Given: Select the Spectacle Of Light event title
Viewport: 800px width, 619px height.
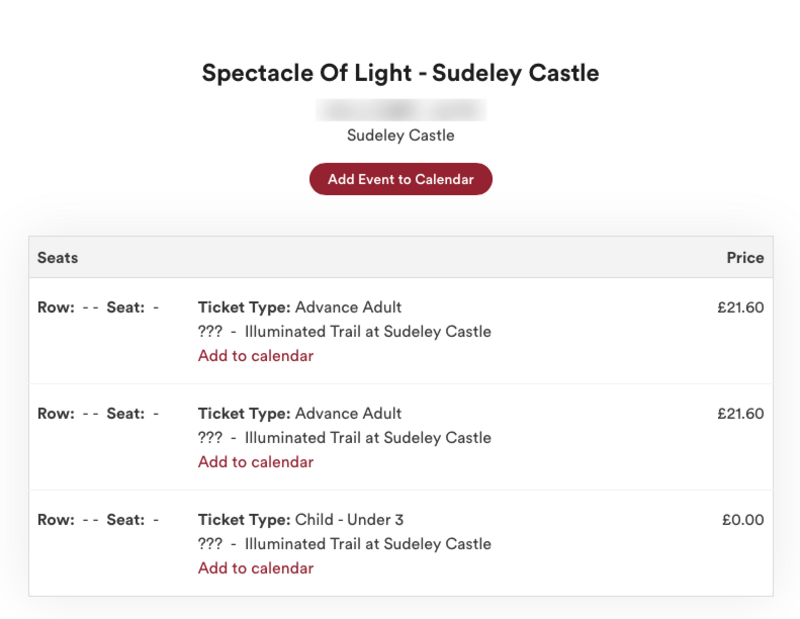Looking at the screenshot, I should [x=401, y=73].
